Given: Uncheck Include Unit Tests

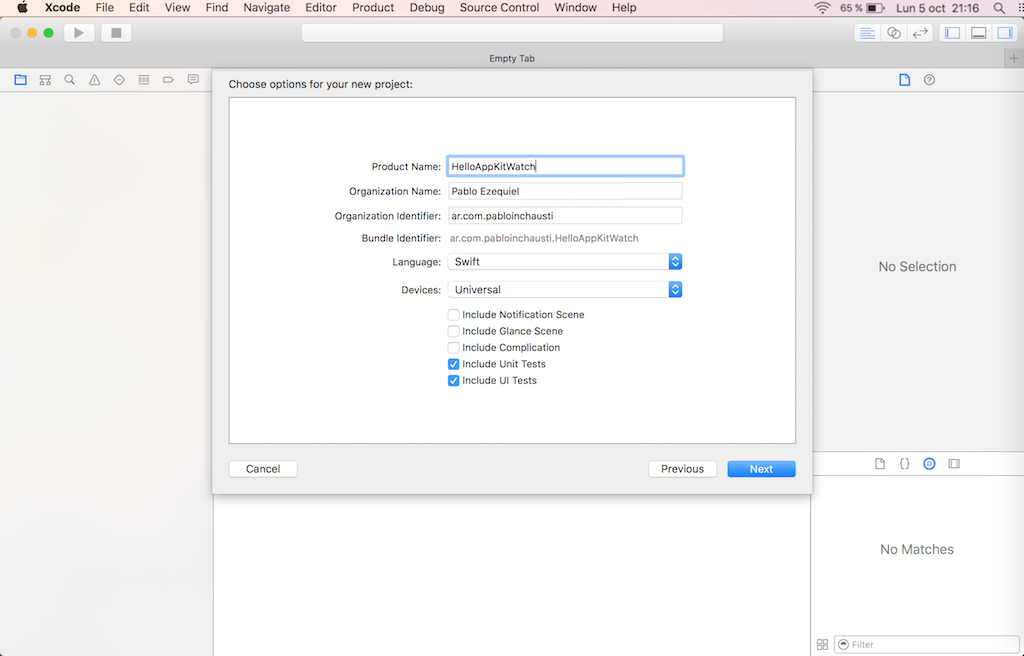Looking at the screenshot, I should [453, 364].
